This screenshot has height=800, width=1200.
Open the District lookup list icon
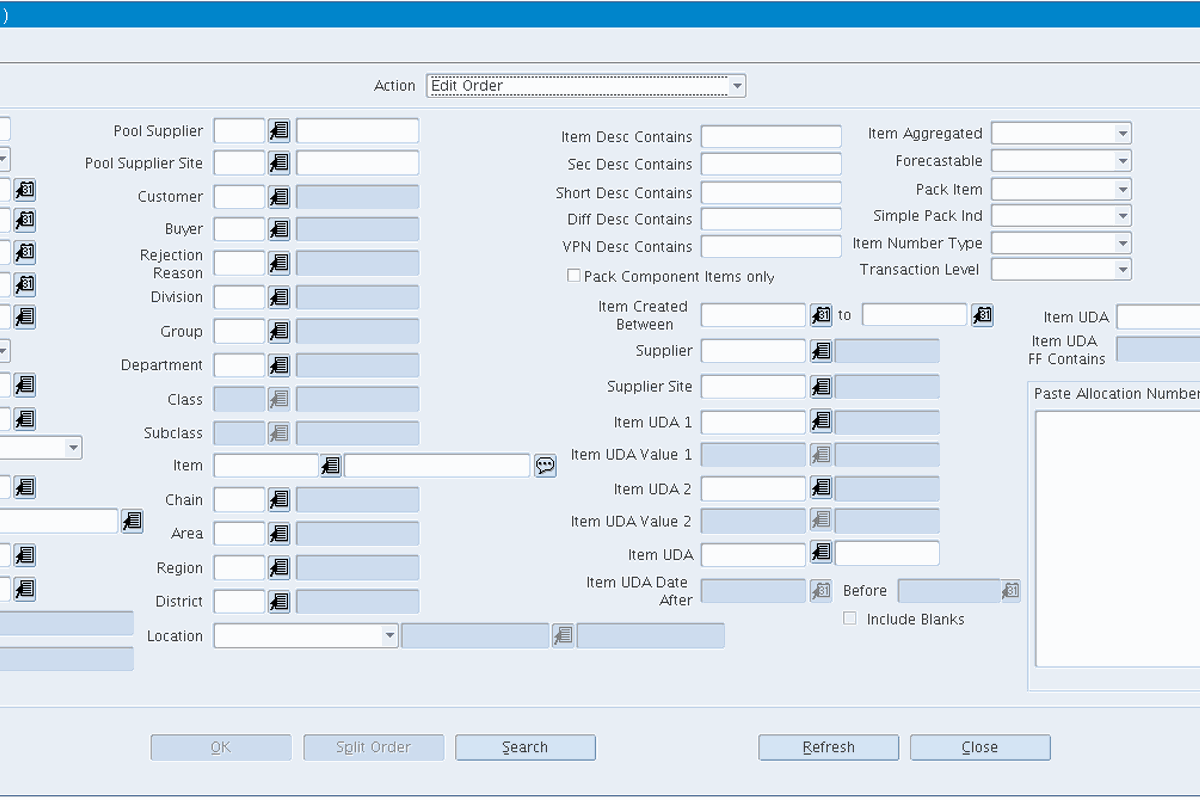(279, 601)
